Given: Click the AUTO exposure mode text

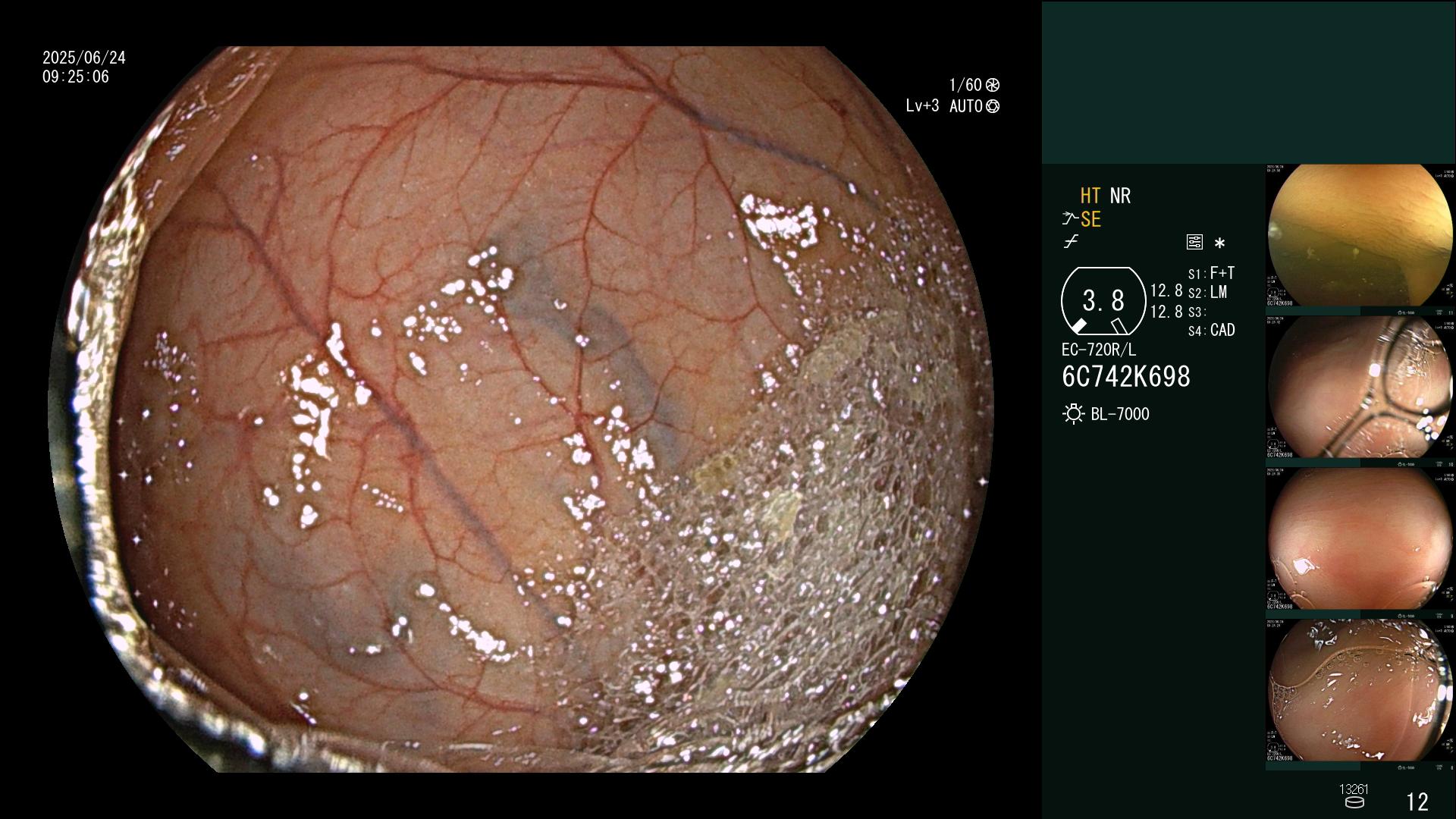Looking at the screenshot, I should (x=966, y=106).
